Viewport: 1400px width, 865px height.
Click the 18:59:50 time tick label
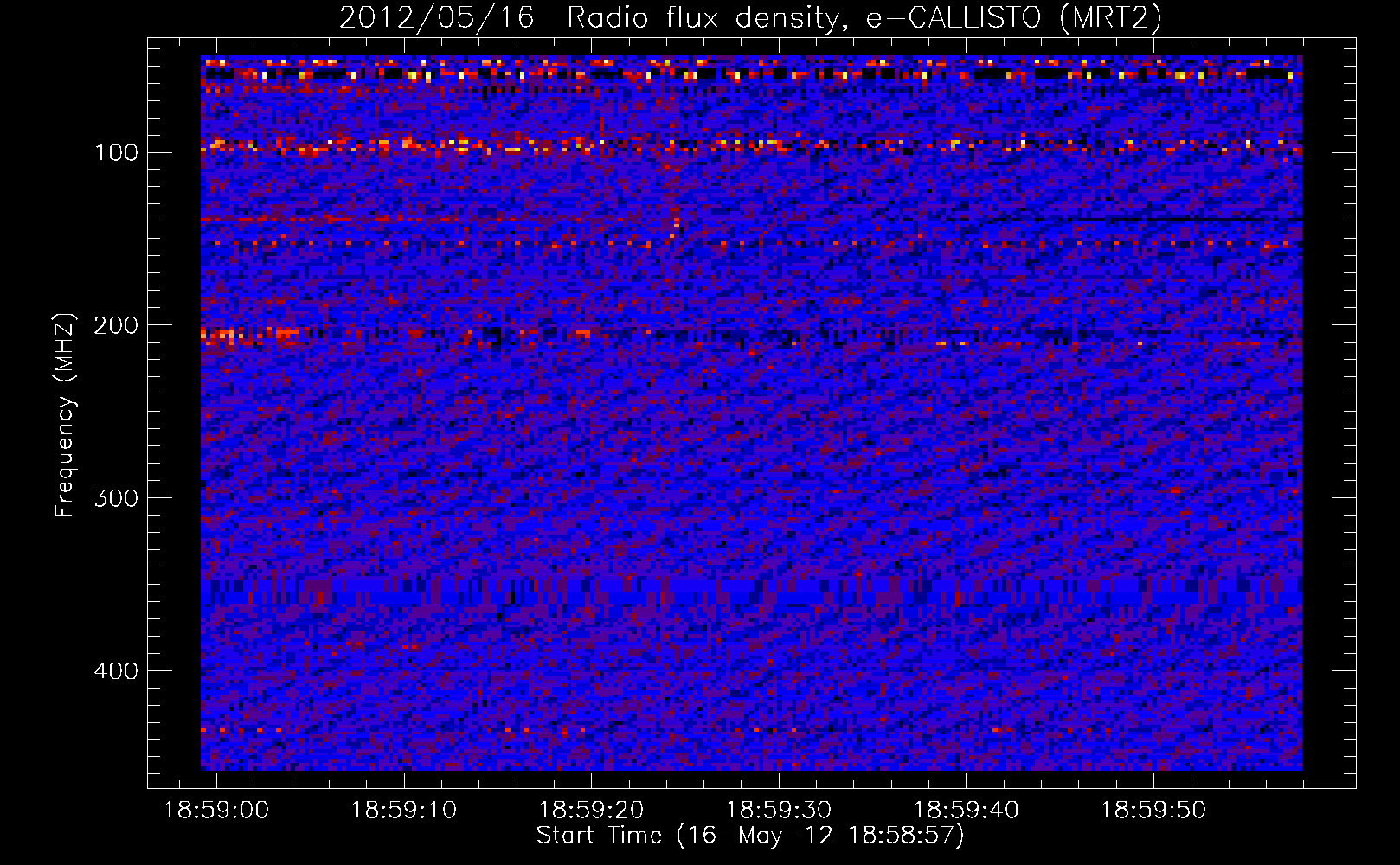tap(1153, 811)
